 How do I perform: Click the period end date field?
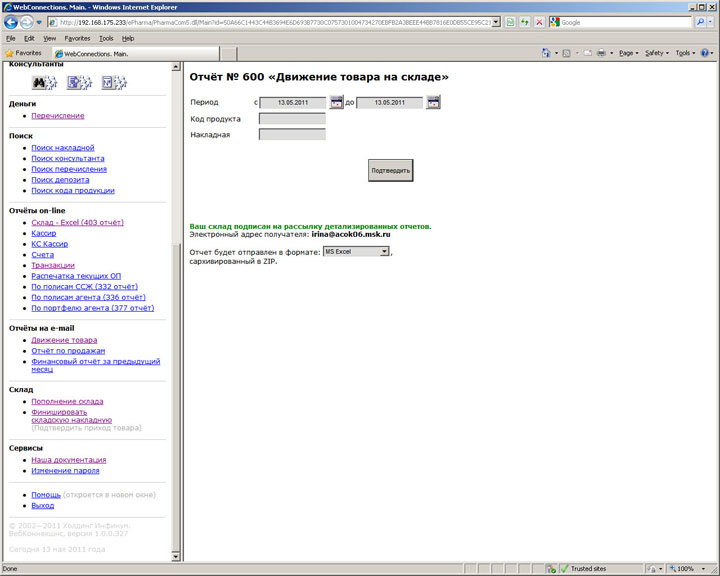point(389,102)
